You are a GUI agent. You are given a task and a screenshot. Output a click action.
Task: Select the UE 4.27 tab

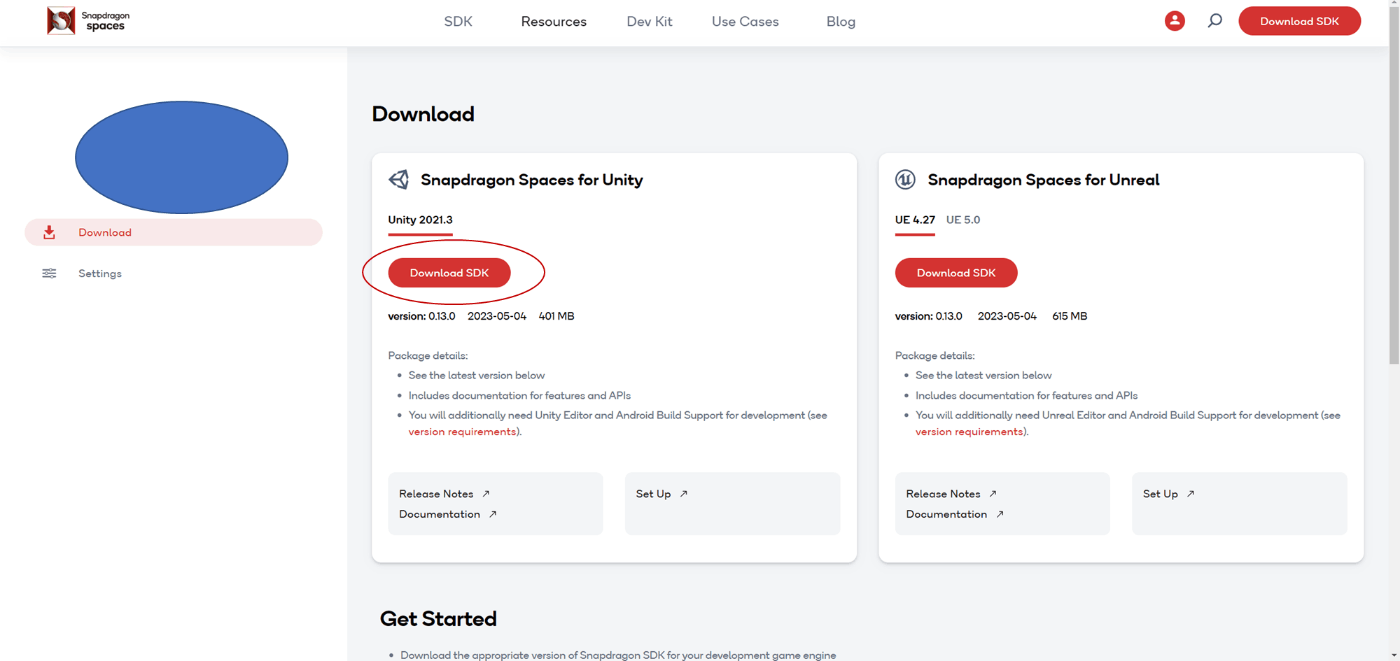[x=915, y=220]
